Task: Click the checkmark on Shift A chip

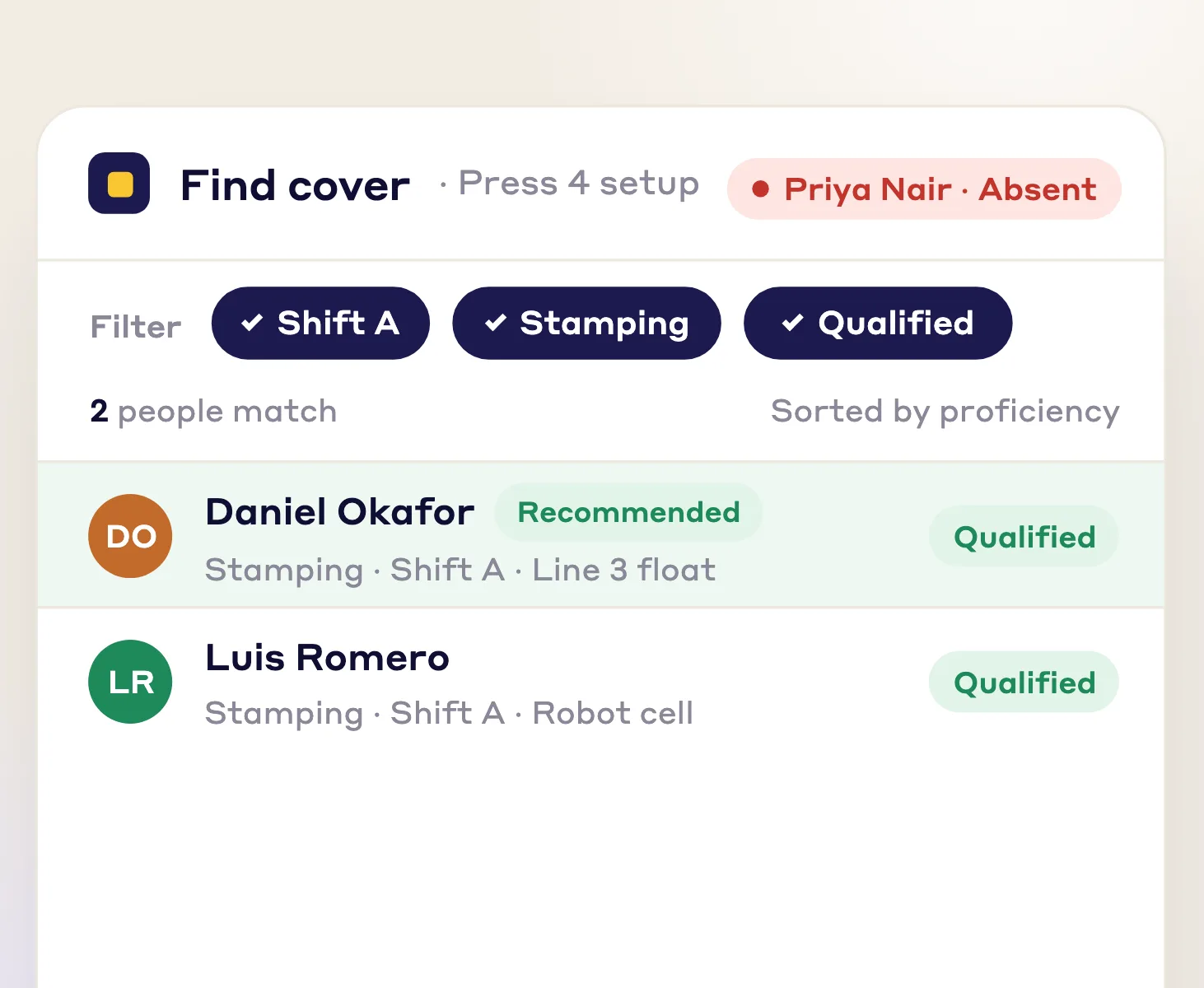Action: [252, 323]
